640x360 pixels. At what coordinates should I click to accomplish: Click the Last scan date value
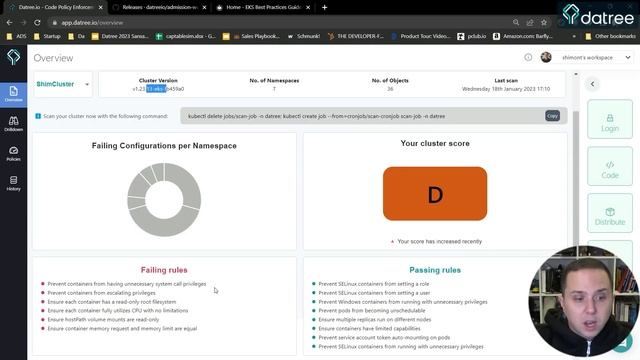point(506,89)
